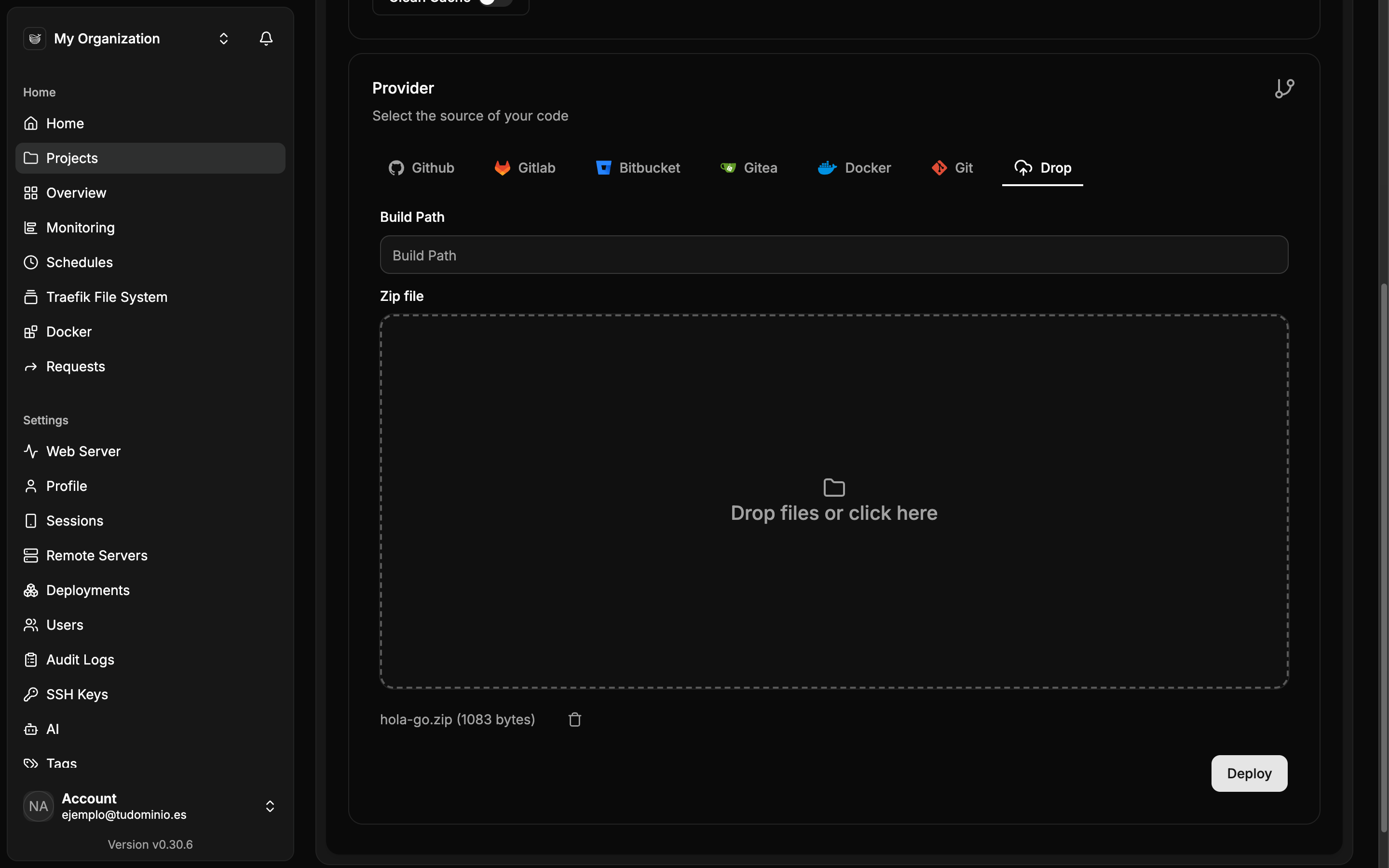The image size is (1389, 868).
Task: Select the Docker provider tab
Action: 854,168
